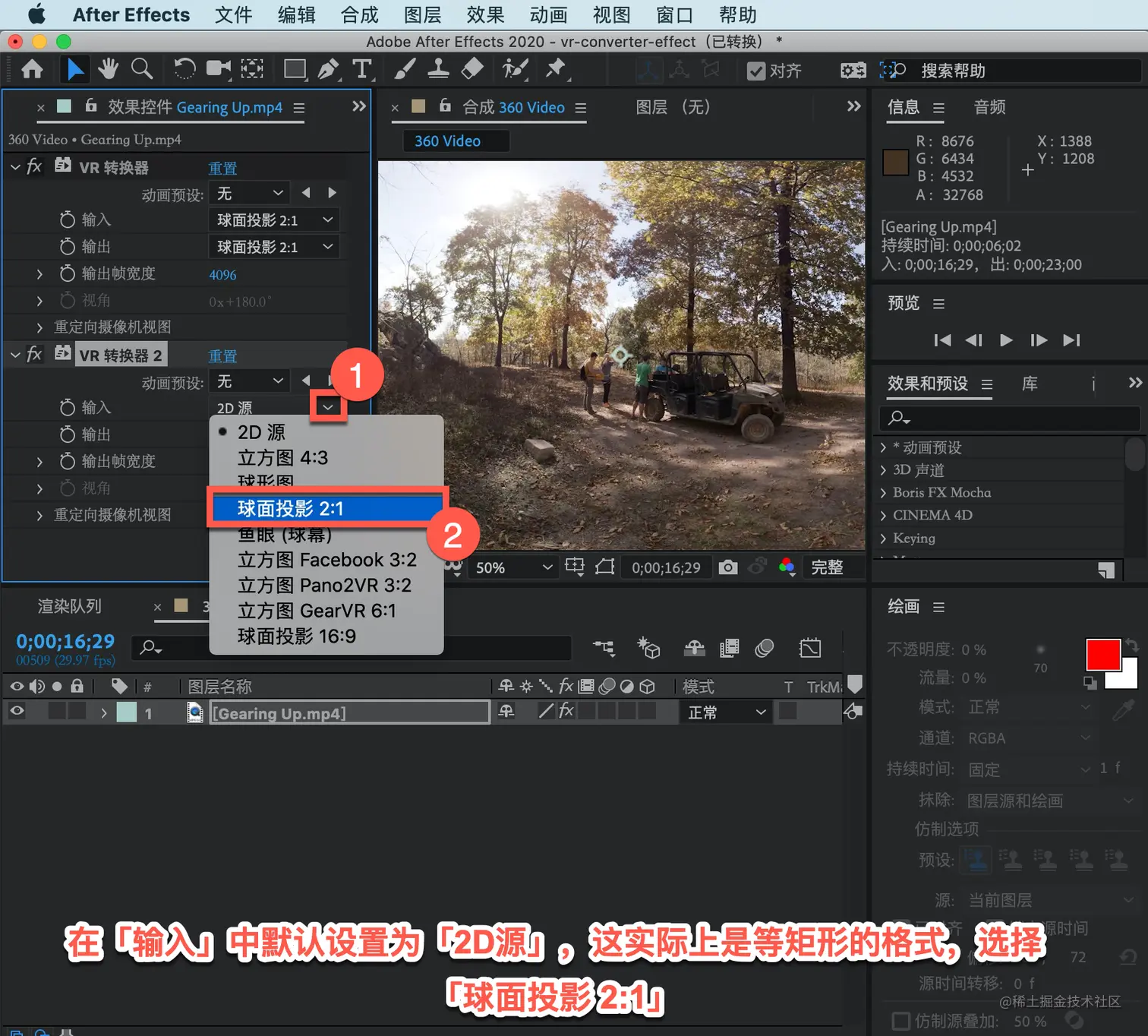The height and width of the screenshot is (1036, 1148).
Task: Select the Roto Brush tool
Action: click(x=515, y=70)
